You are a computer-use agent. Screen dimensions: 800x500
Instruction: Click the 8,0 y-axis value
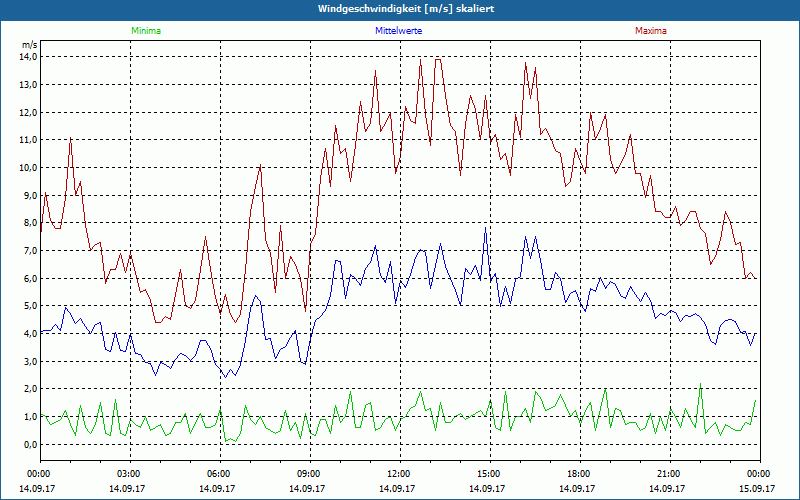(31, 223)
